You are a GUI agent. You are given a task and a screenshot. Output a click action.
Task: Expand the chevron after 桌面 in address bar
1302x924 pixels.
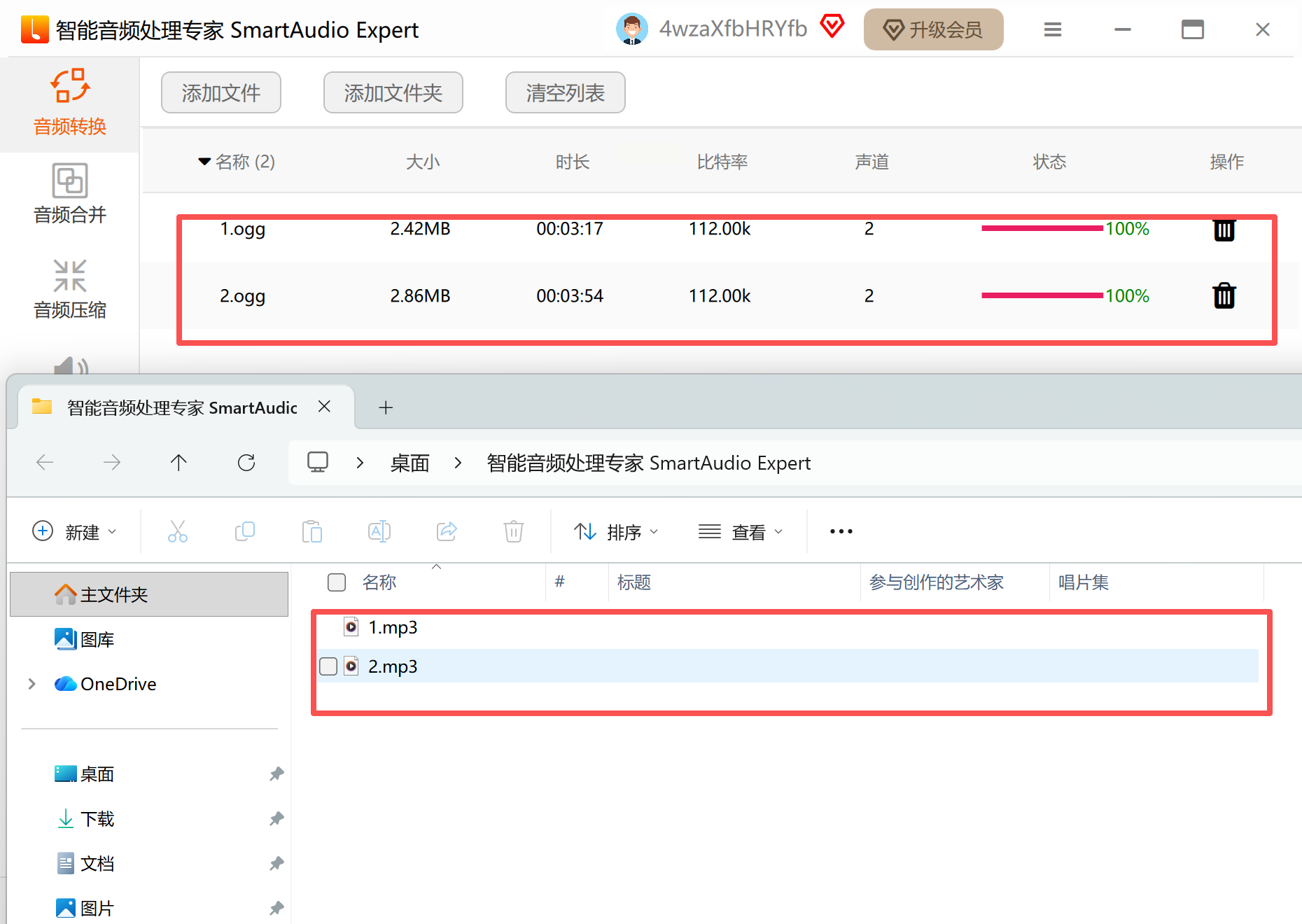(x=458, y=463)
